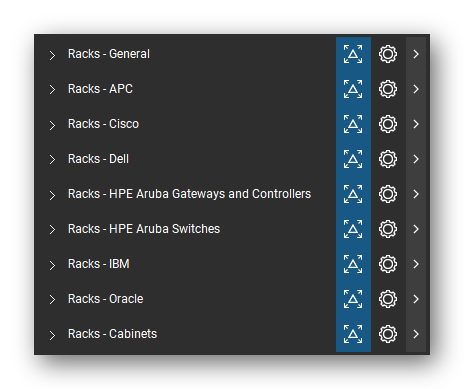The height and width of the screenshot is (389, 464).
Task: Click scale icon for HPE Aruba Gateways and Controllers
Action: click(x=353, y=194)
